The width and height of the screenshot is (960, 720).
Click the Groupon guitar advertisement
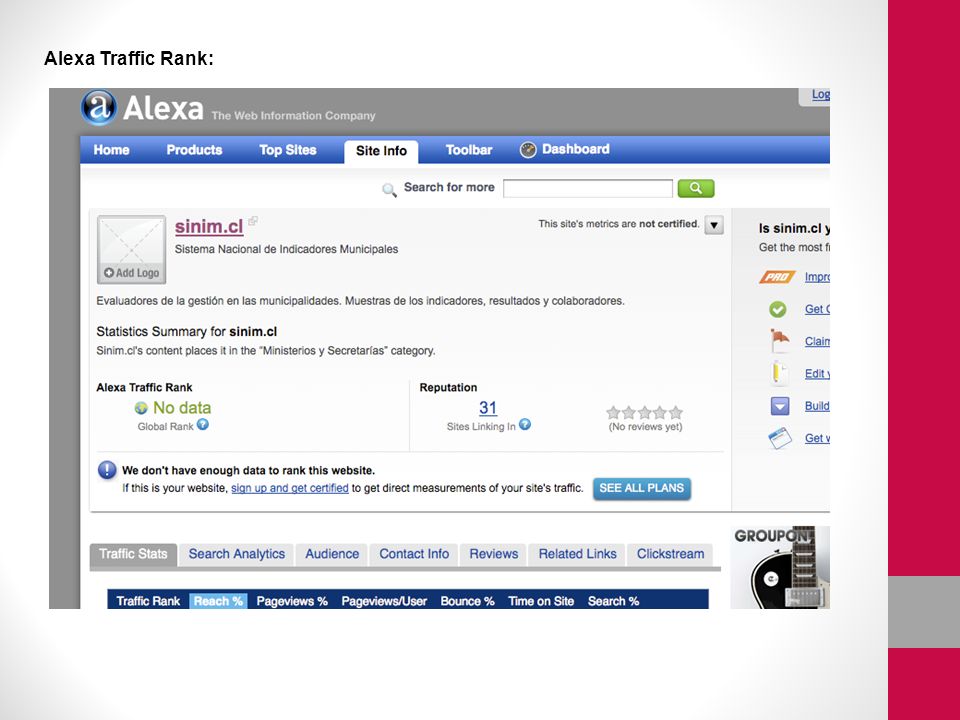(x=780, y=567)
